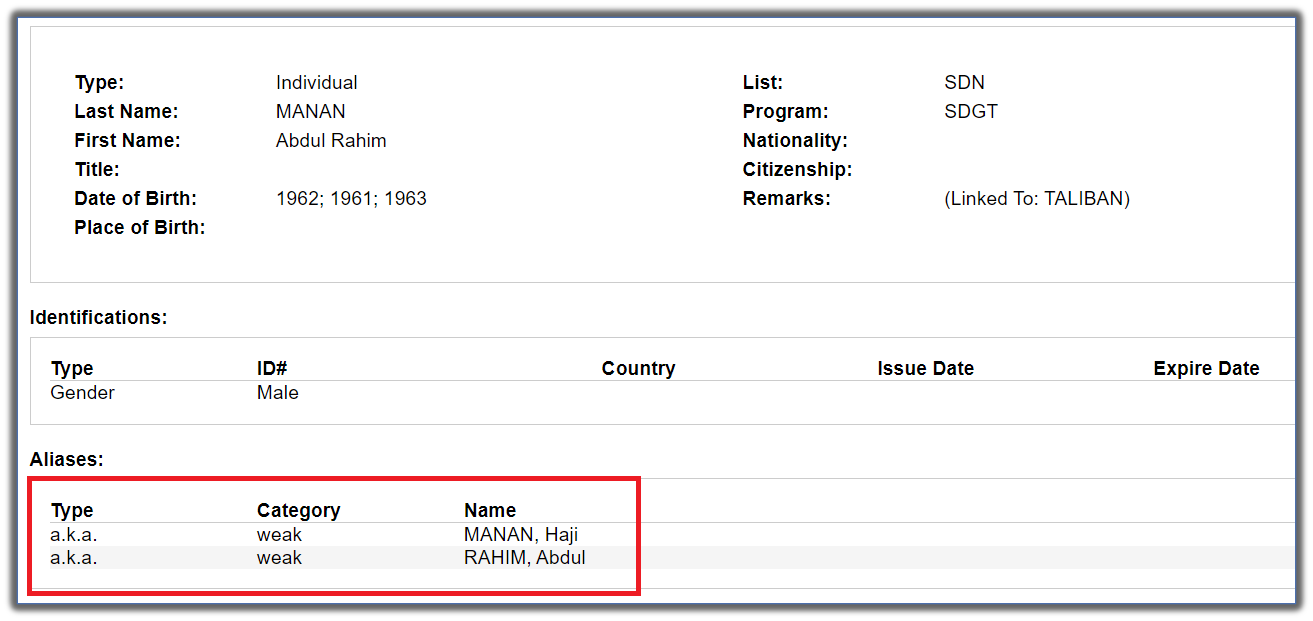Screen dimensions: 1313x621
Task: Click the ID# column header
Action: coord(272,369)
